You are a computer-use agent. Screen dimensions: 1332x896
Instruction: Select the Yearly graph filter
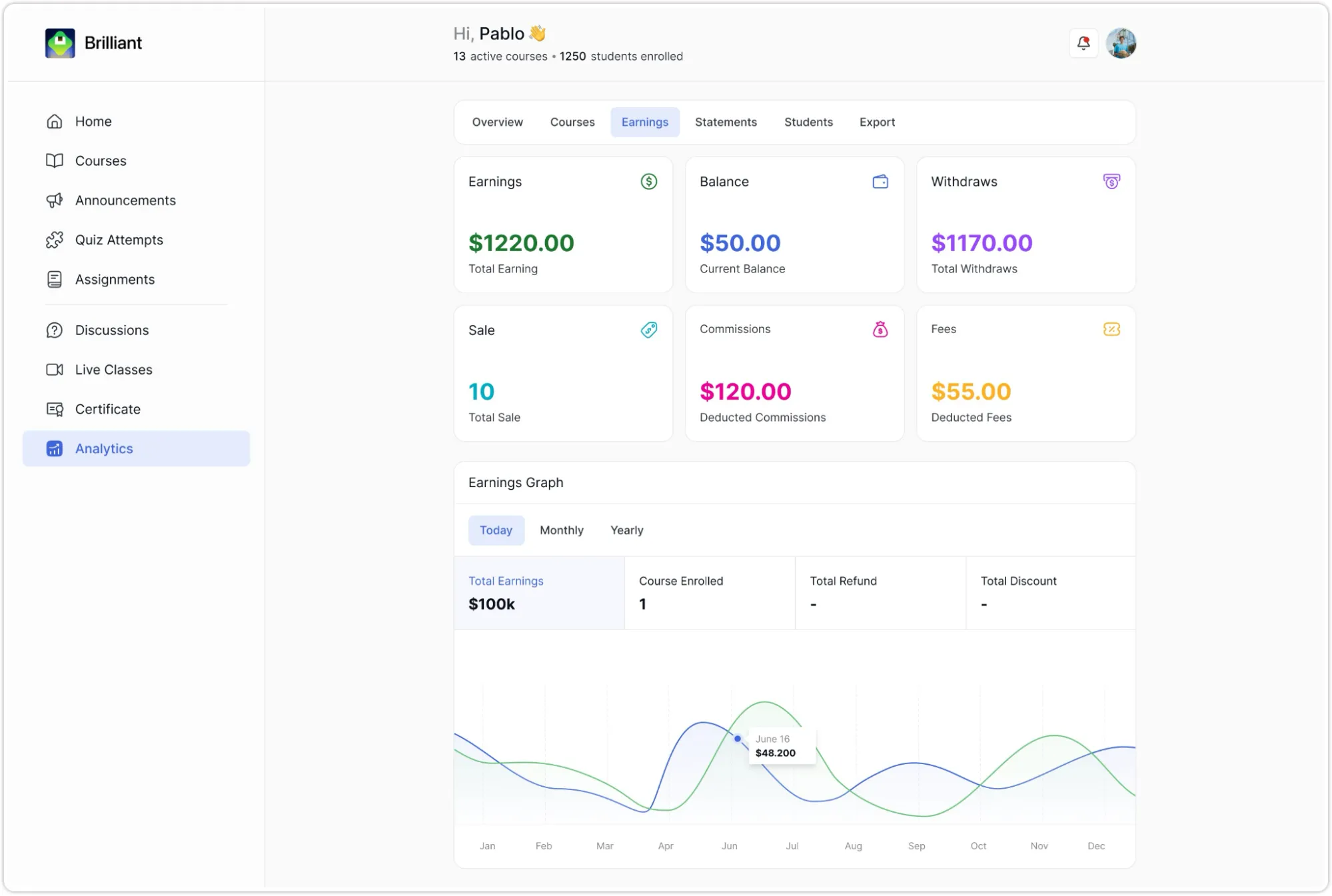pos(627,531)
